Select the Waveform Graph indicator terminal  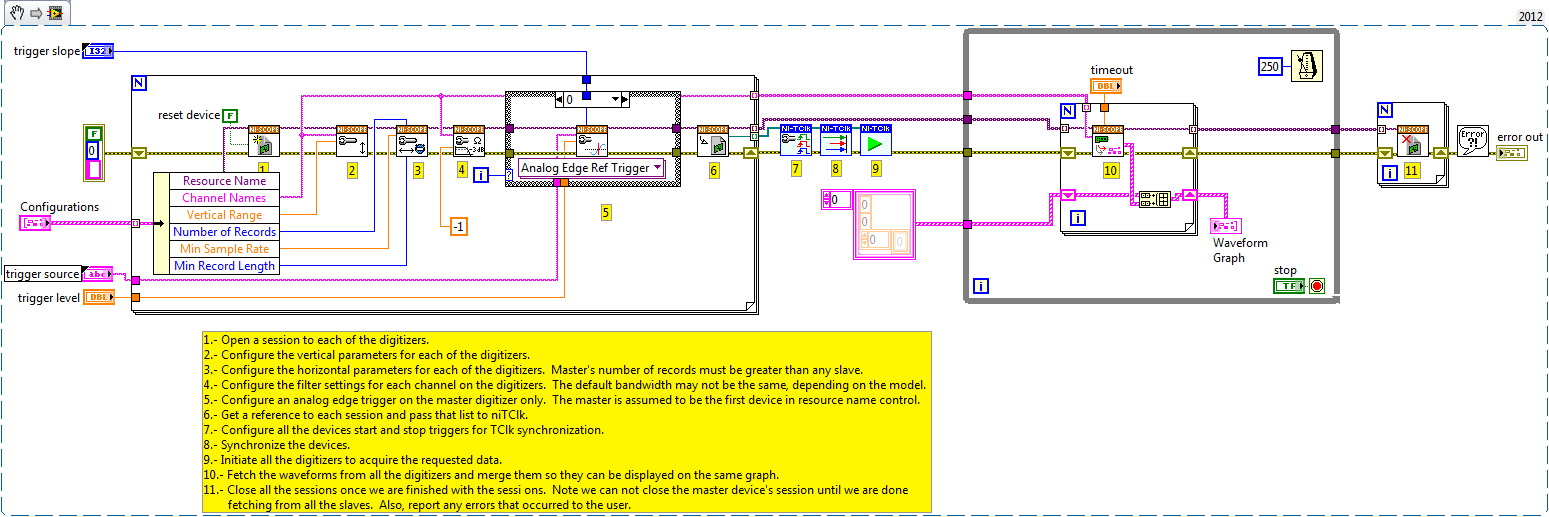(x=1226, y=225)
